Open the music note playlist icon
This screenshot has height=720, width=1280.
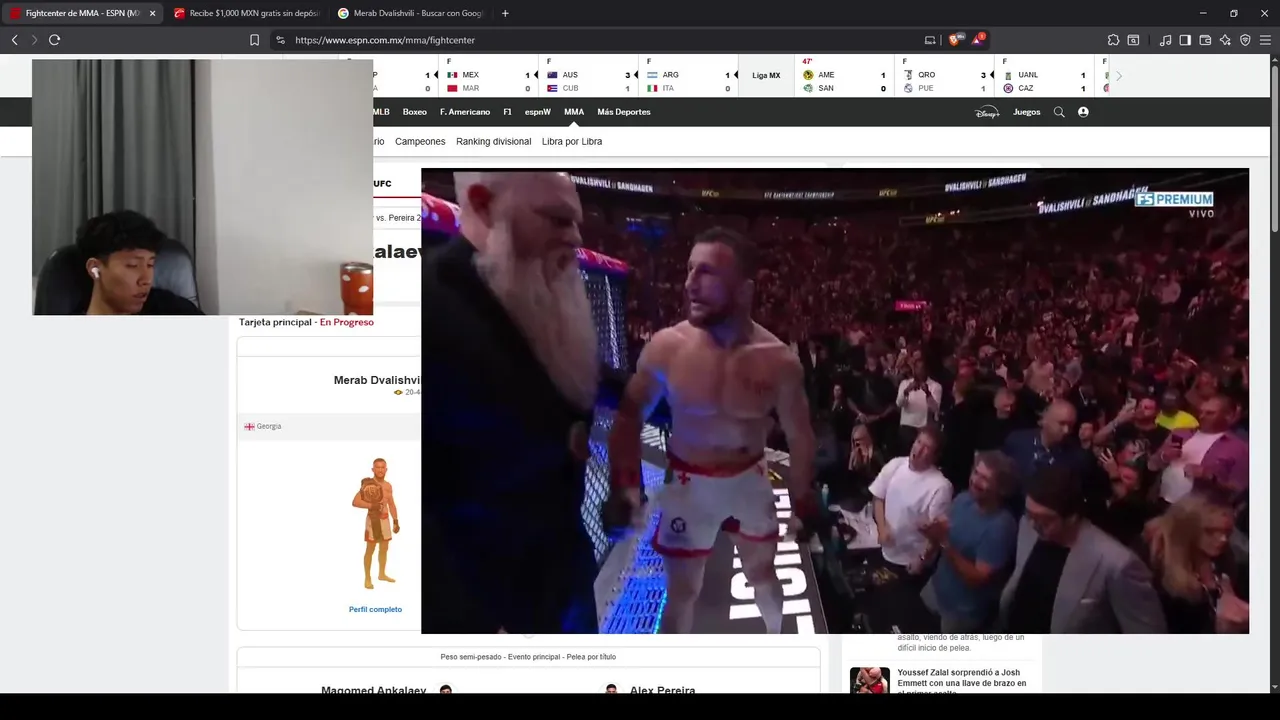[1165, 40]
